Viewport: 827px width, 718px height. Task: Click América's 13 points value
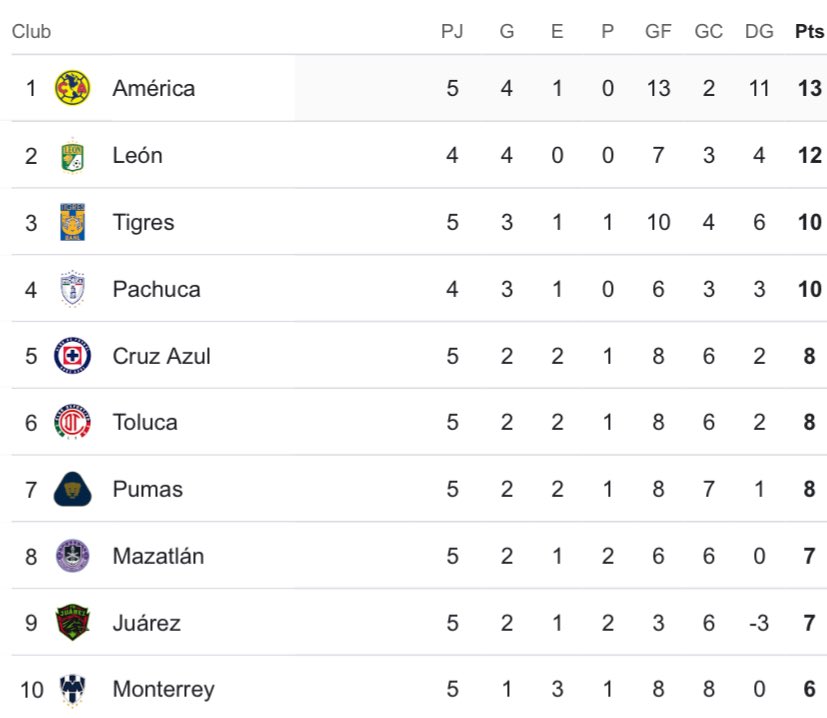[x=809, y=88]
